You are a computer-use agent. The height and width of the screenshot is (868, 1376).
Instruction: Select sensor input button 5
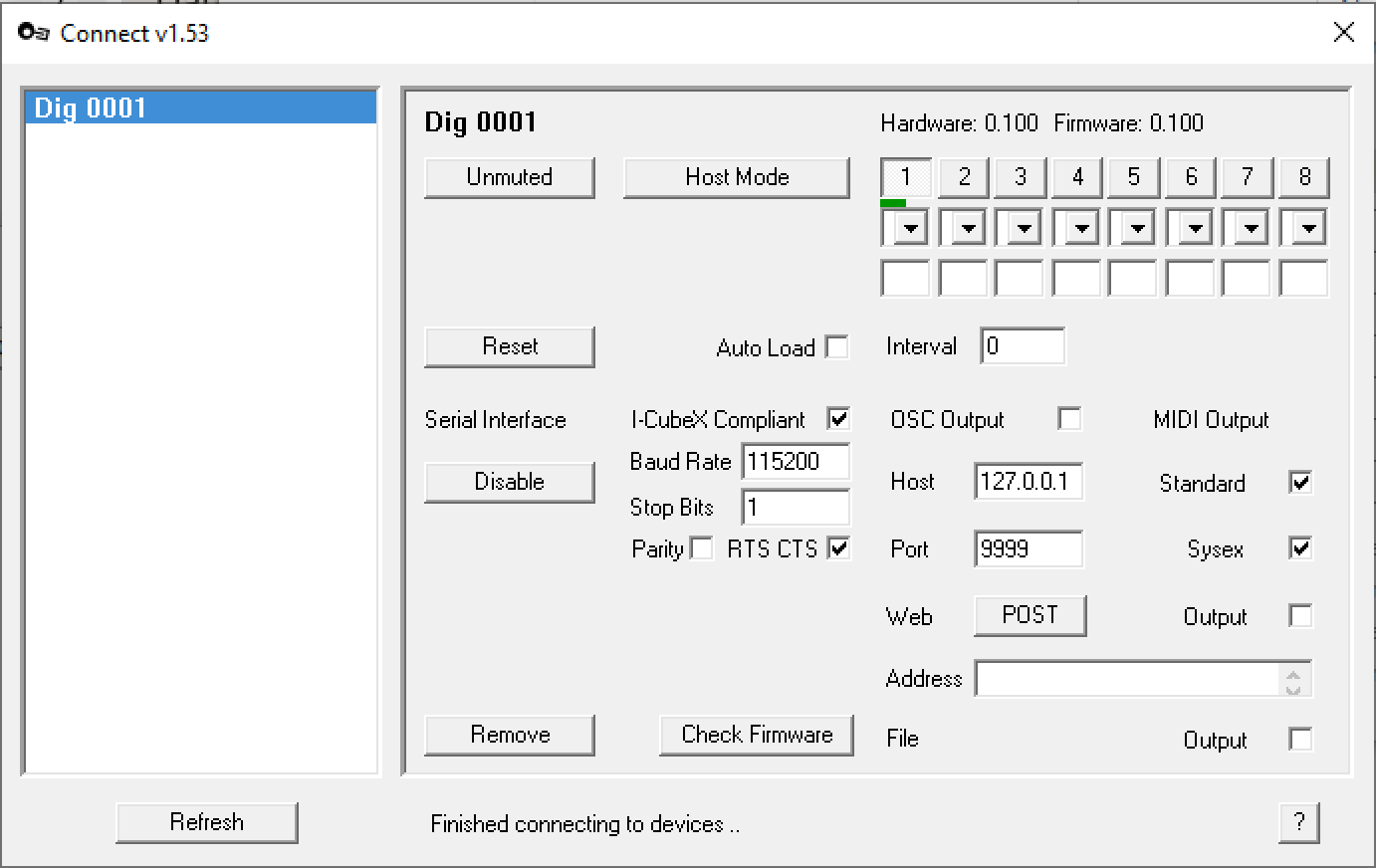1134,177
